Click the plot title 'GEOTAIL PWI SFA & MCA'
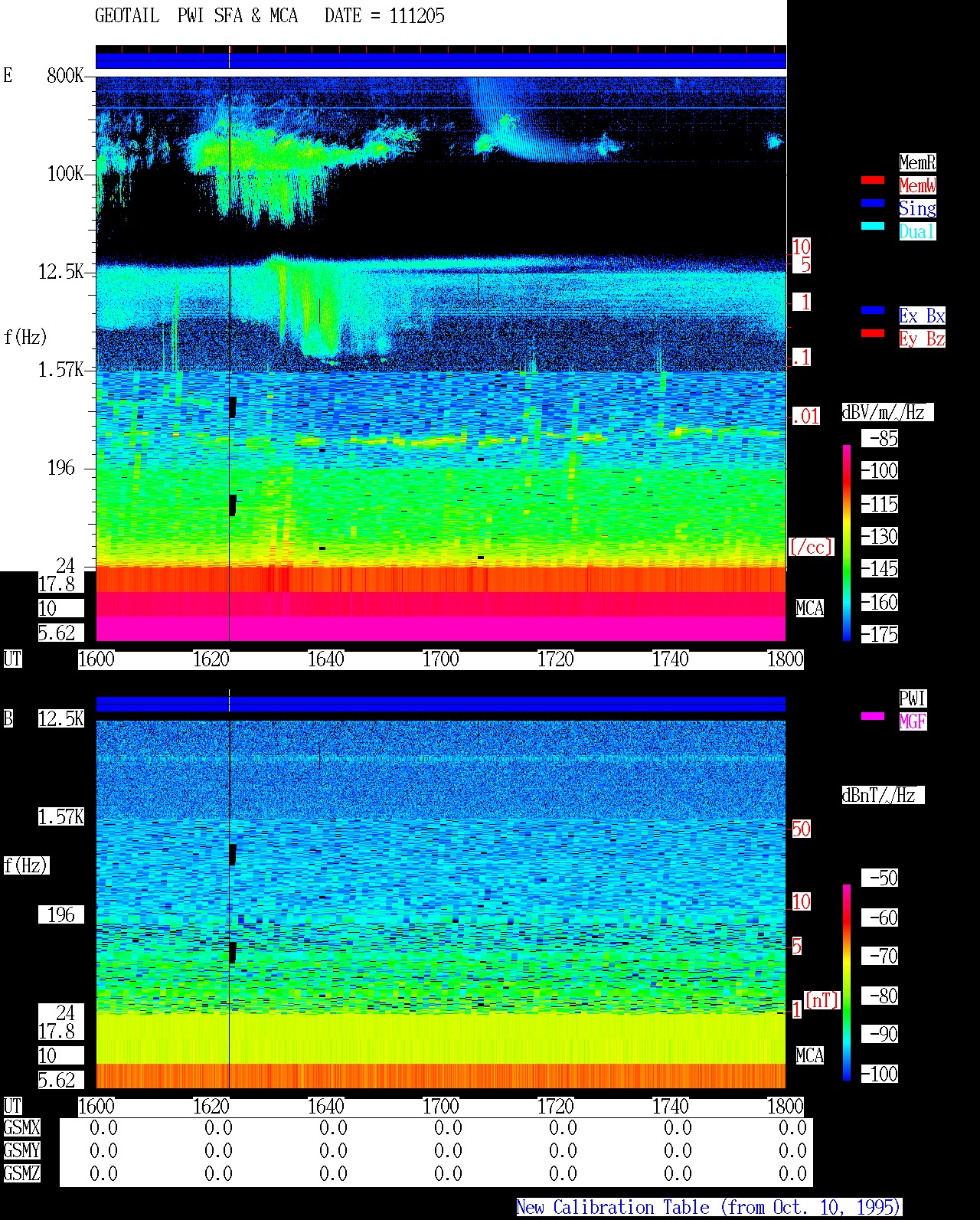Image resolution: width=980 pixels, height=1220 pixels. (196, 15)
